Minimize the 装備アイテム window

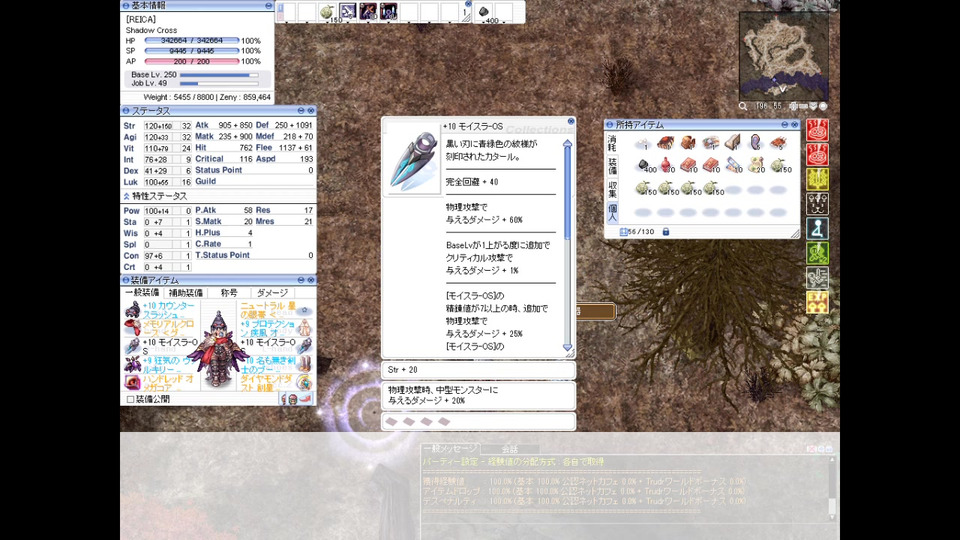pyautogui.click(x=301, y=280)
